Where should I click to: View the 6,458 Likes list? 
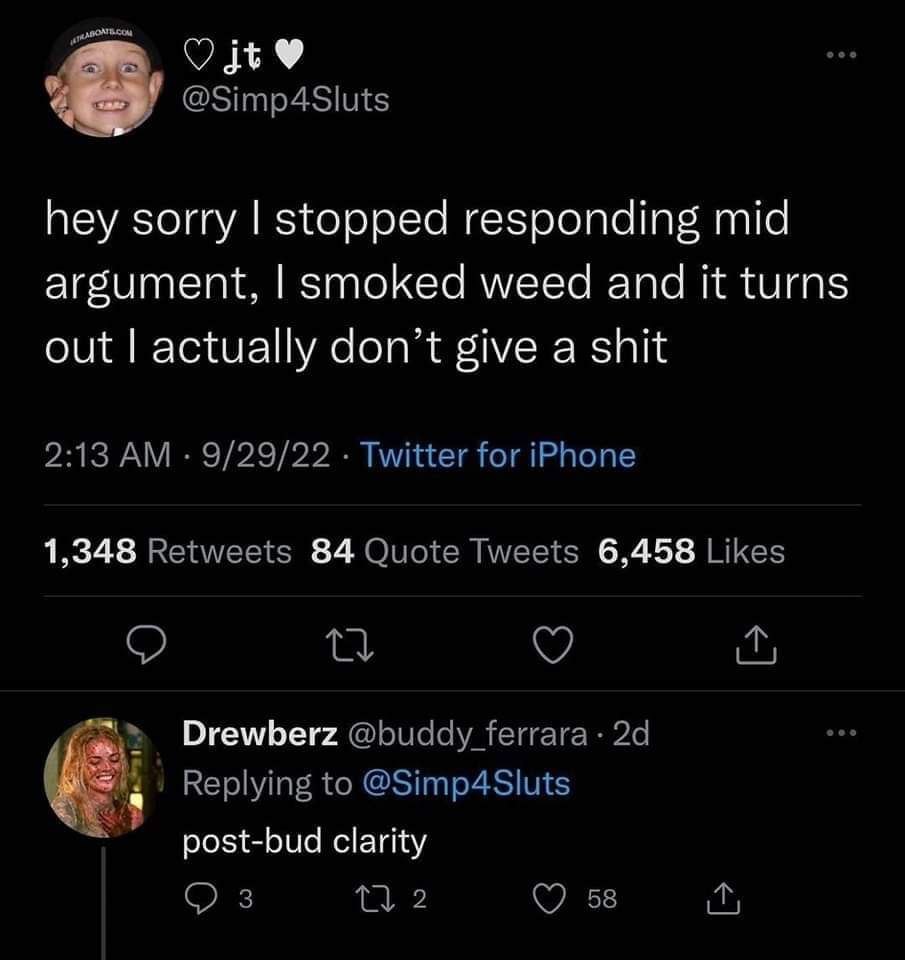[691, 551]
